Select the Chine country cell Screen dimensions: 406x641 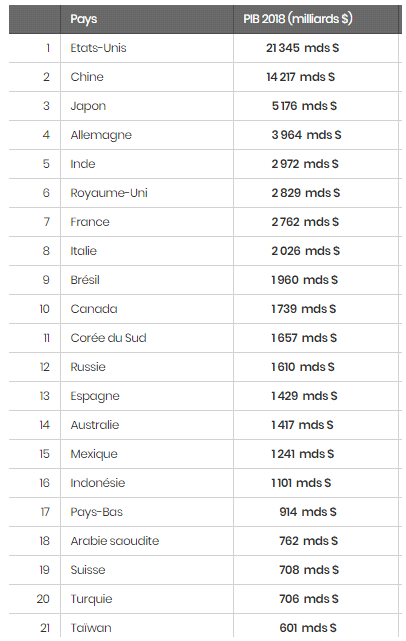coord(87,77)
